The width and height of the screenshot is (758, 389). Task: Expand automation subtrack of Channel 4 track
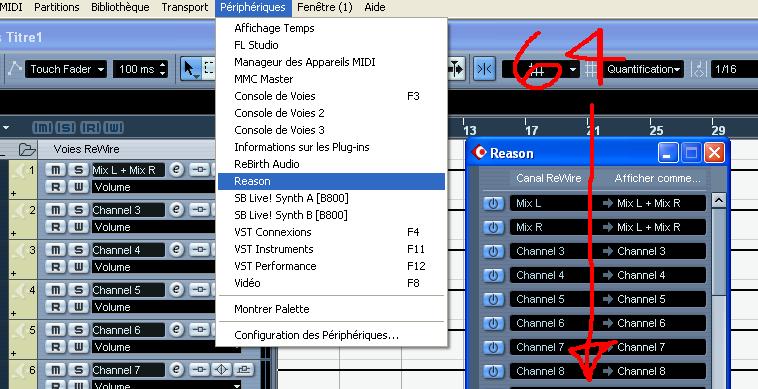[x=13, y=274]
